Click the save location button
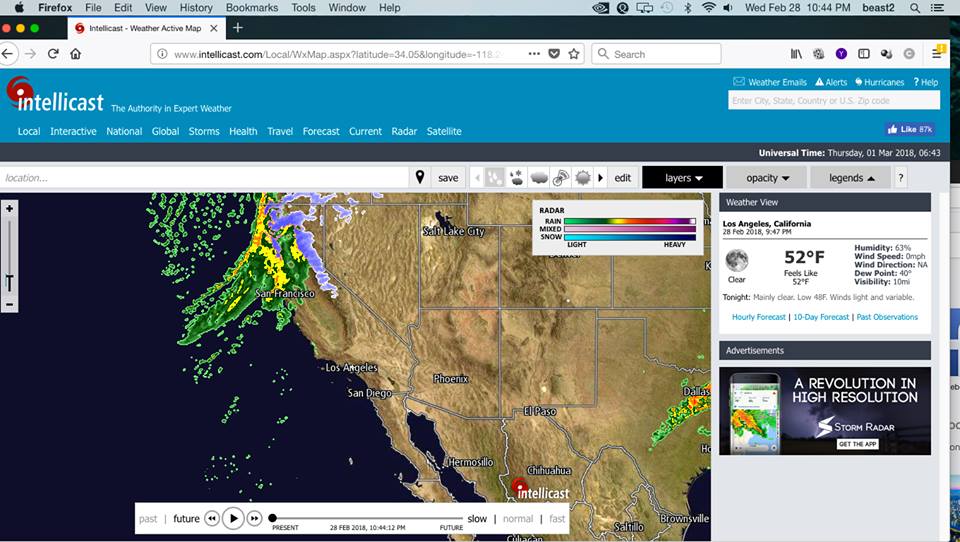This screenshot has height=542, width=960. click(x=448, y=178)
